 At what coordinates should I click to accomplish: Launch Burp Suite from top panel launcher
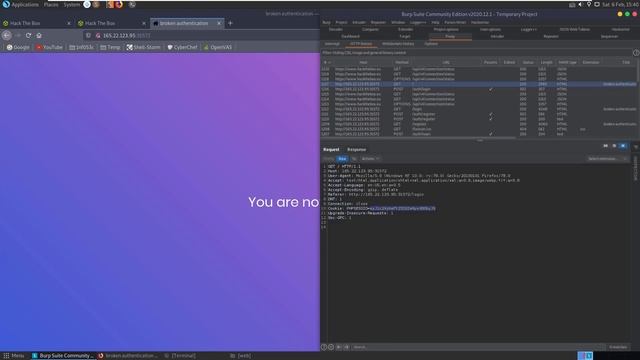click(110, 4)
